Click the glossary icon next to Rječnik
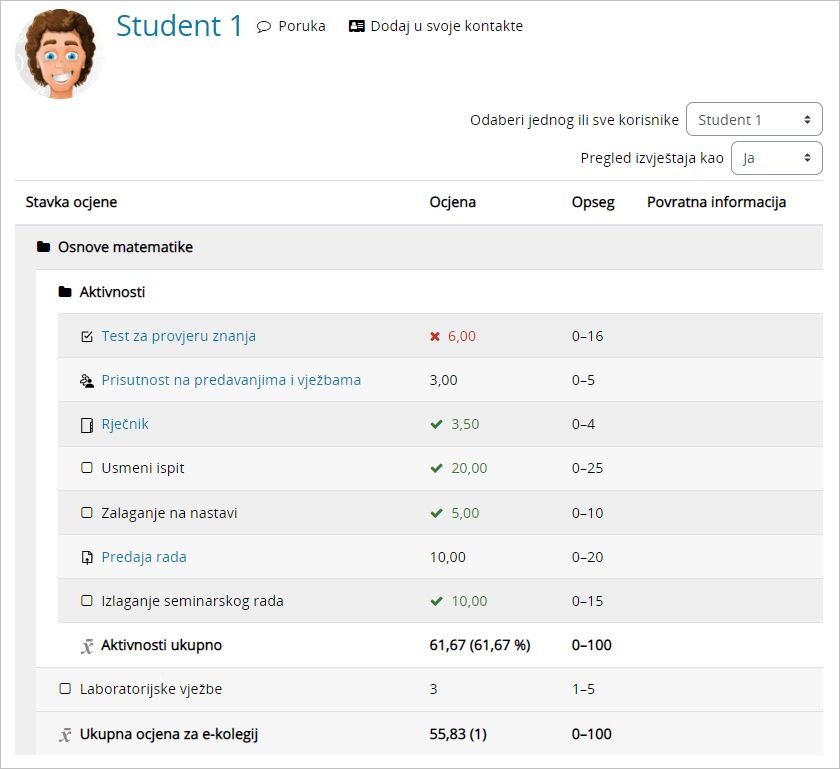Image resolution: width=840 pixels, height=769 pixels. point(87,425)
